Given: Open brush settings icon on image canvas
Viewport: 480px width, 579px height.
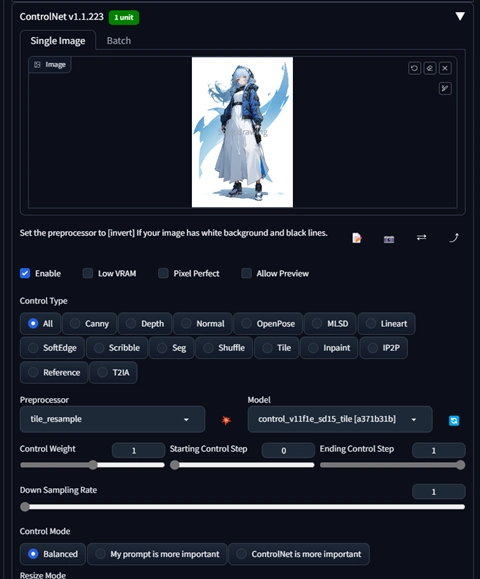Looking at the screenshot, I should click(x=445, y=89).
